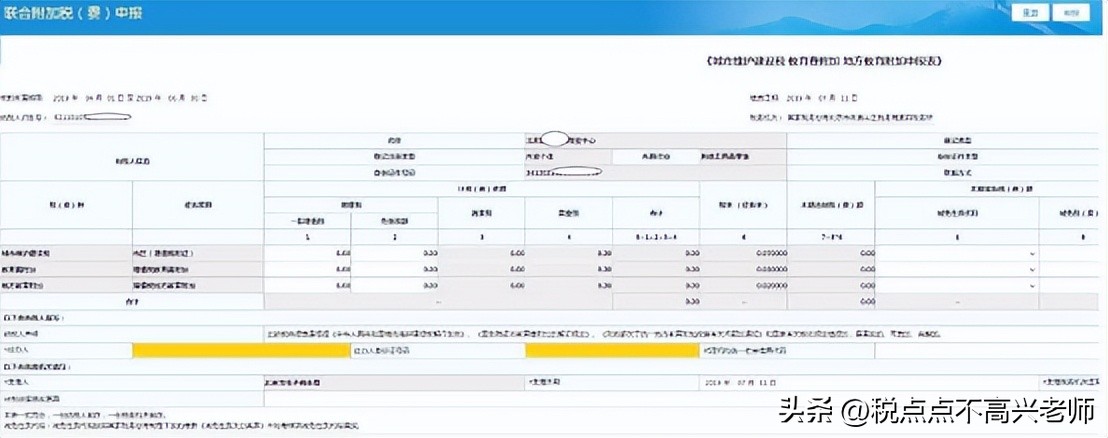Click column 1 VAT amount in the 城市维护建设税 row
The width and height of the screenshot is (1108, 438).
tap(307, 253)
